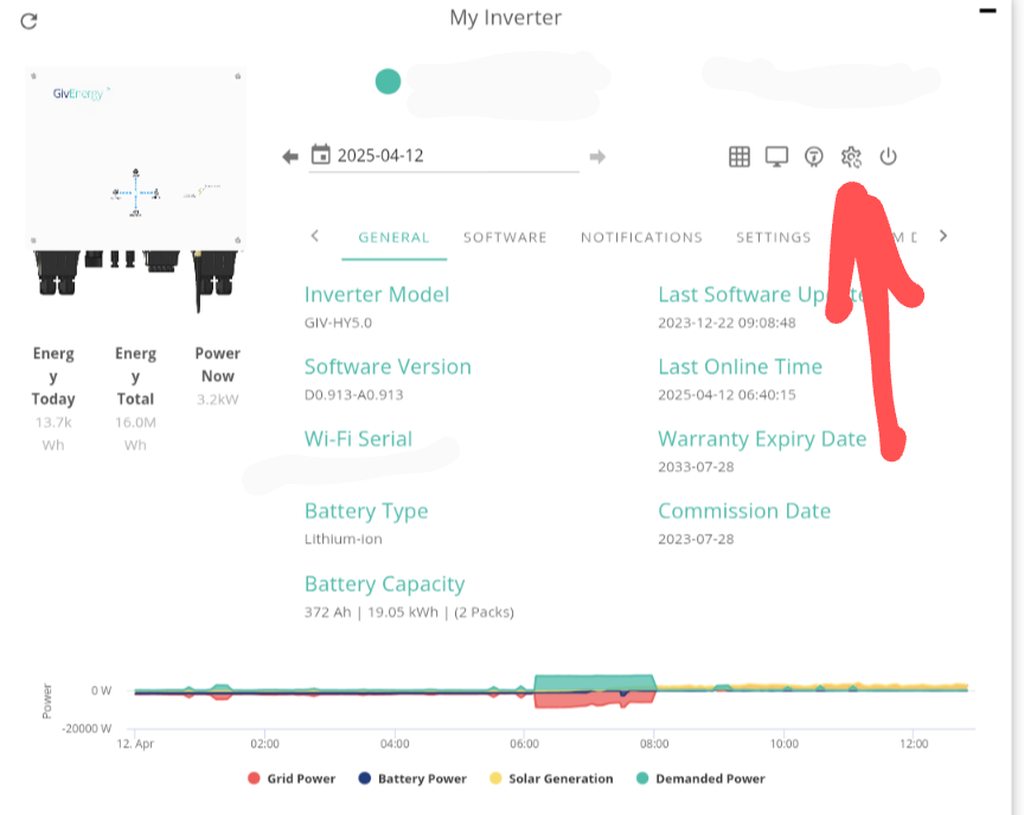Go to previous day with left arrow
Image resolution: width=1024 pixels, height=815 pixels.
[290, 157]
